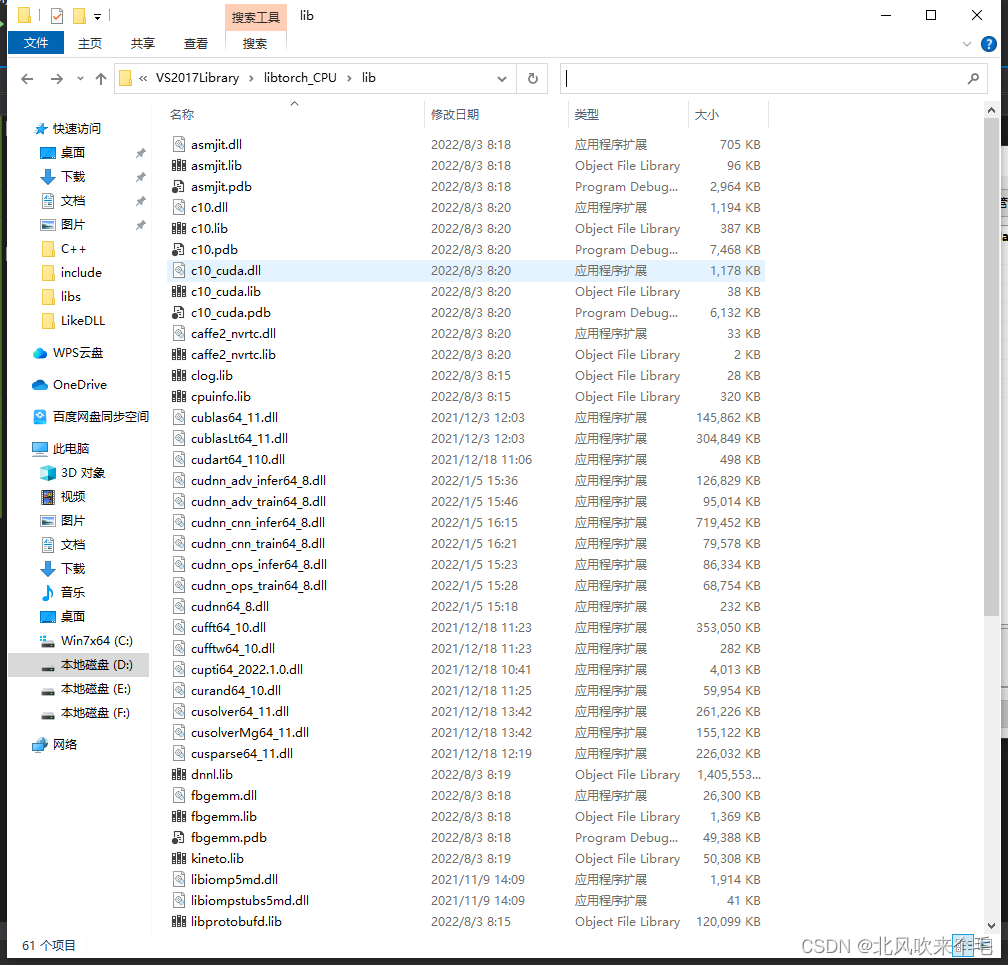Go up one folder level

point(101,78)
